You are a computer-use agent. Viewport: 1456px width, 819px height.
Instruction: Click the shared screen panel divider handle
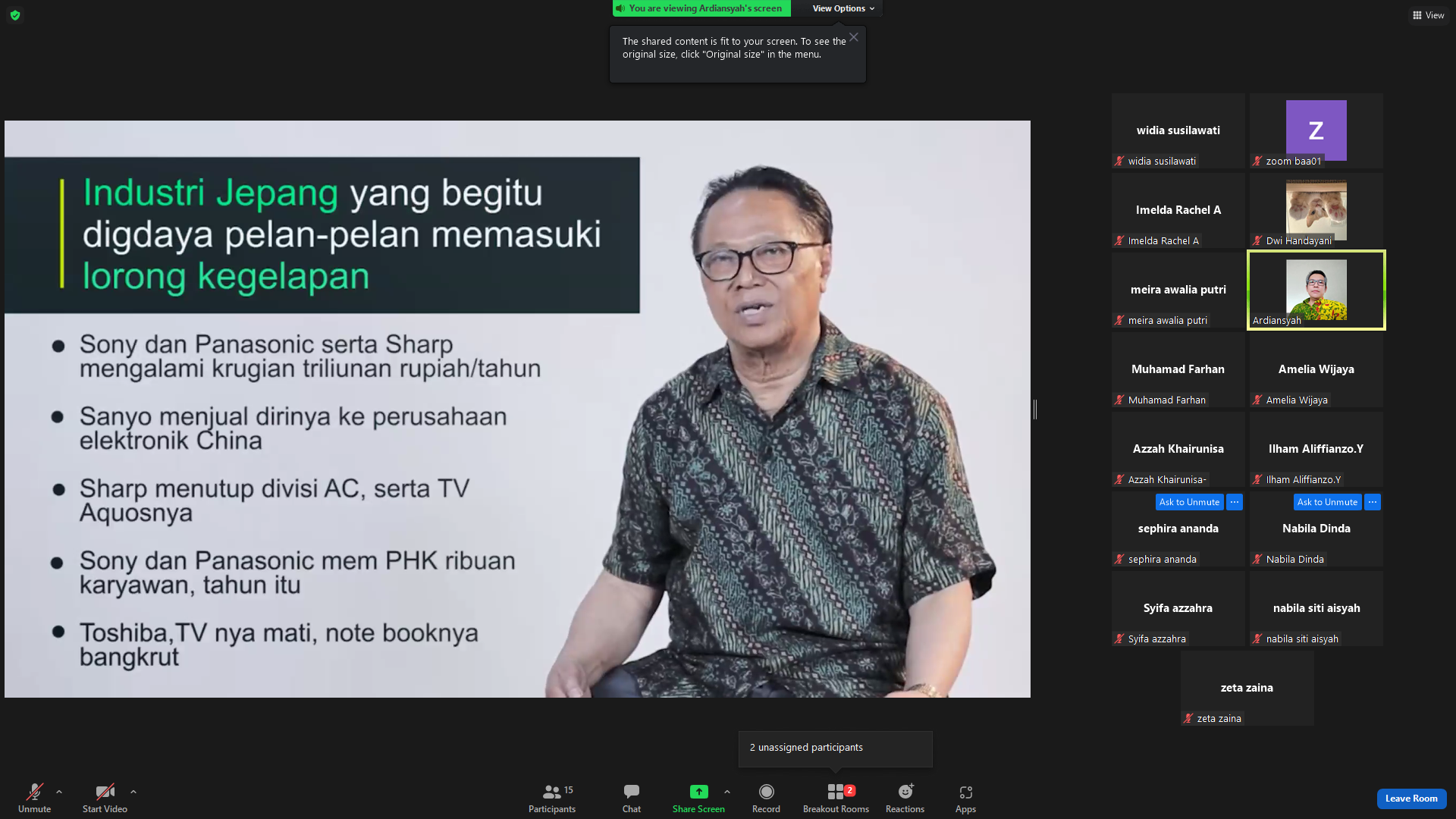click(x=1035, y=409)
